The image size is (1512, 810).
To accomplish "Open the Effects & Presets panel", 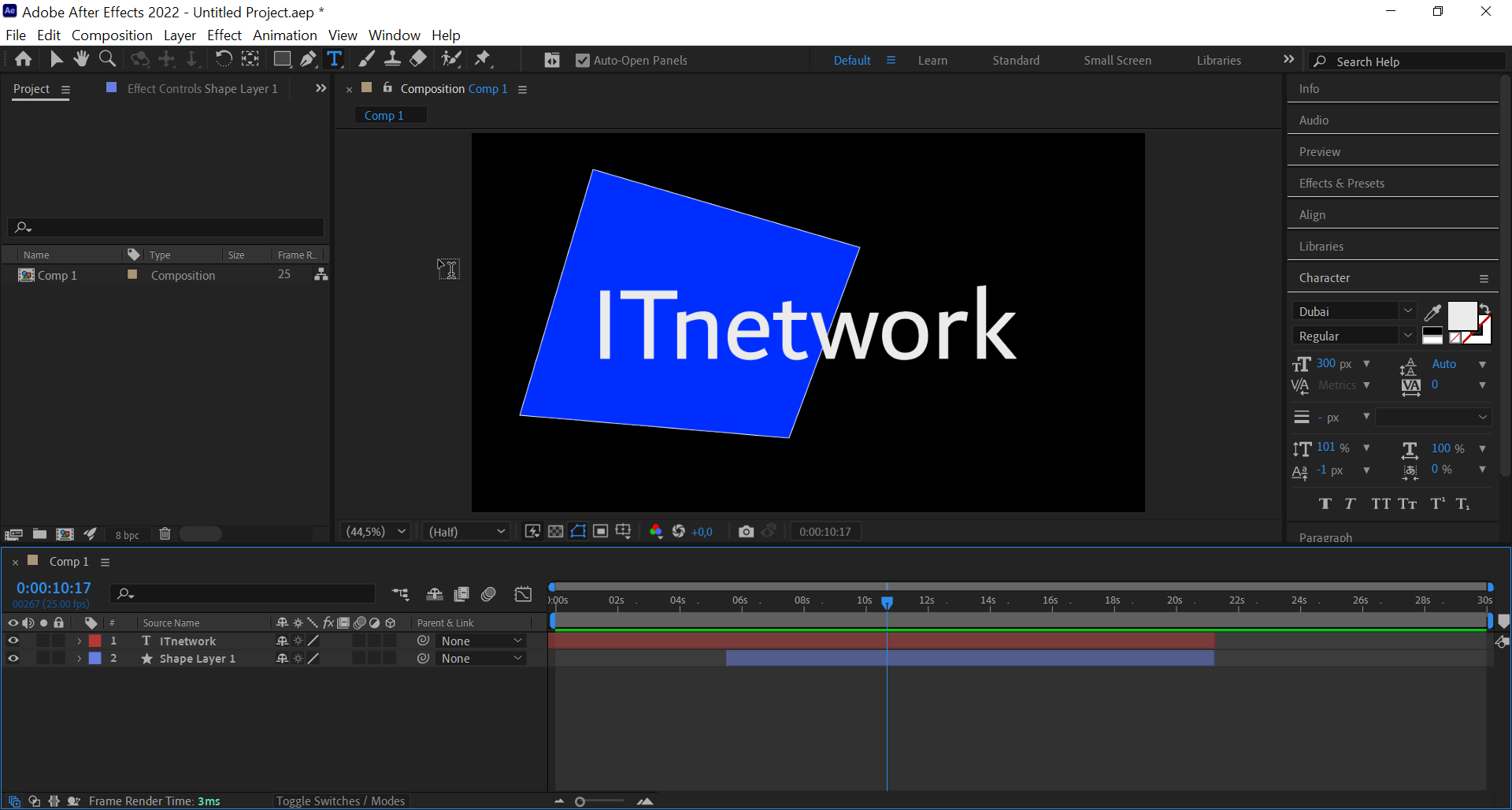I will point(1341,183).
